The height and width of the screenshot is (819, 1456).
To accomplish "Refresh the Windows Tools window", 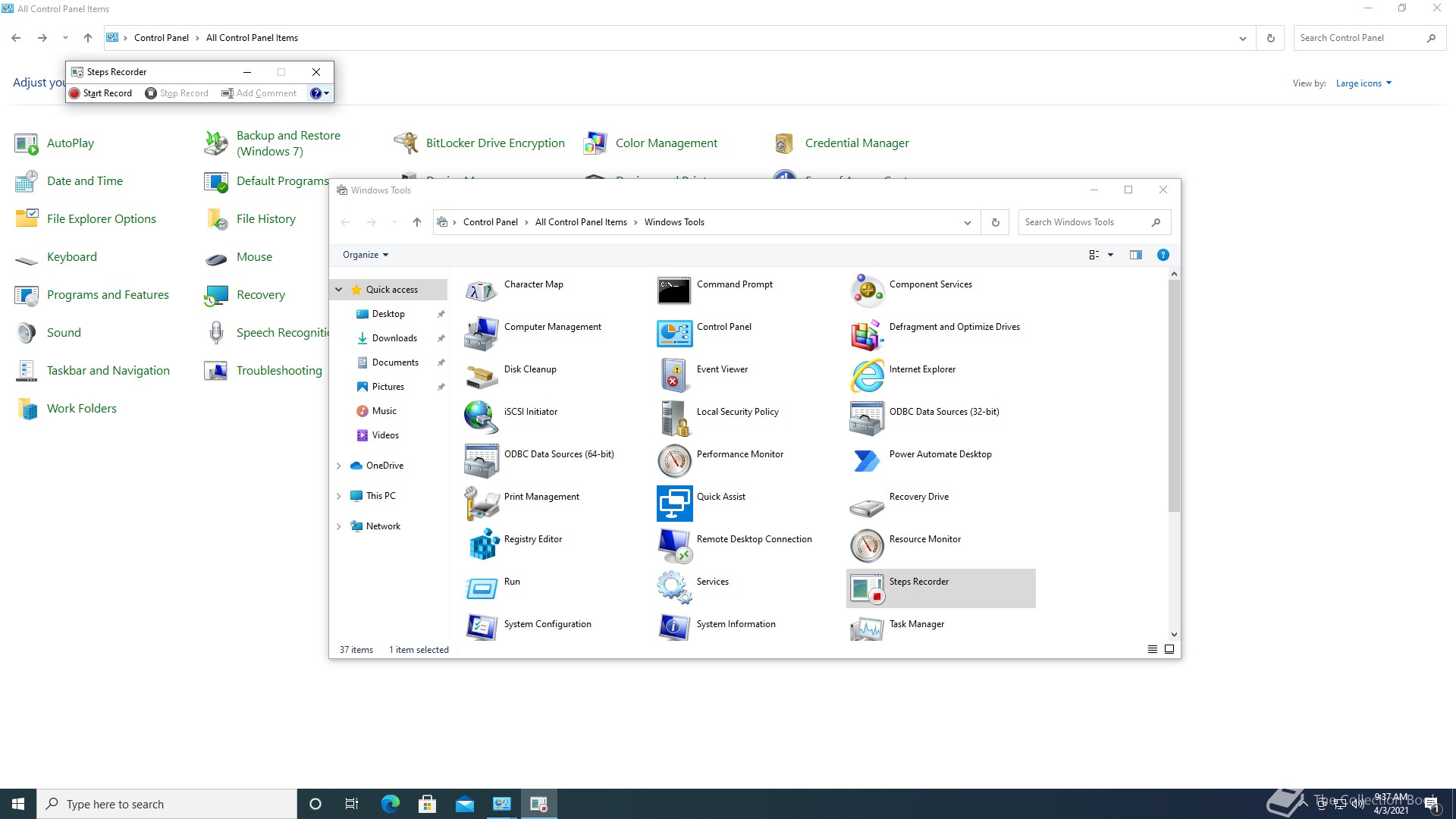I will coord(995,222).
